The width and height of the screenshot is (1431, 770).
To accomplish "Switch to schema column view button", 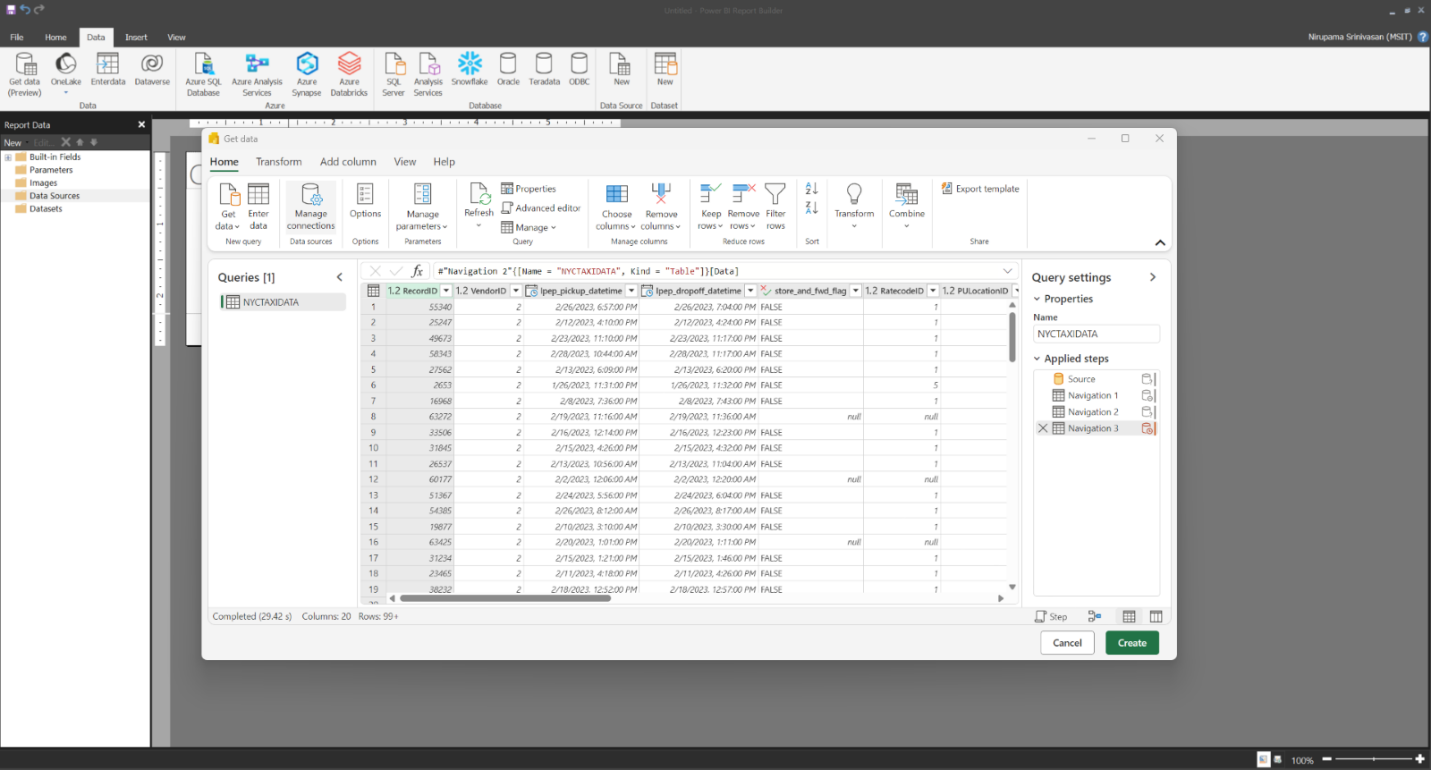I will tap(1156, 617).
